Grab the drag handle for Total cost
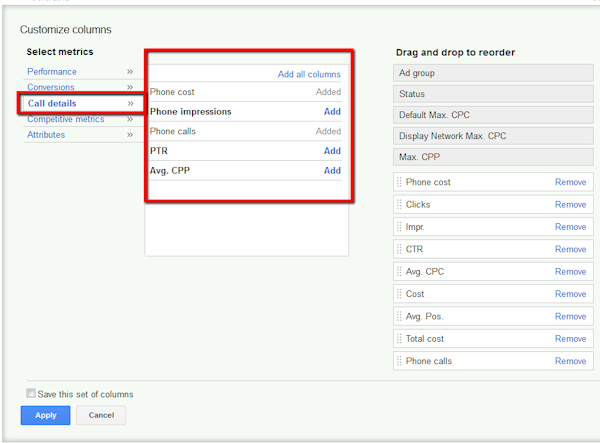This screenshot has height=443, width=600. coord(399,339)
